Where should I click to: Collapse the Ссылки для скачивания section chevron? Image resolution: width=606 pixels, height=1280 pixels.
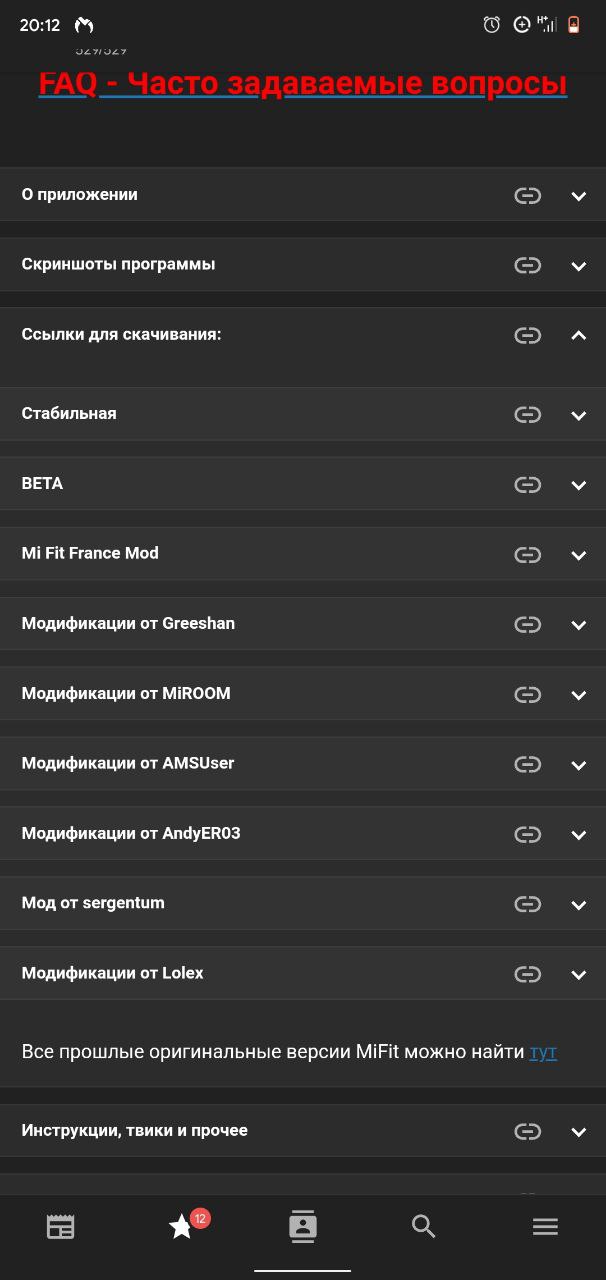click(x=578, y=335)
